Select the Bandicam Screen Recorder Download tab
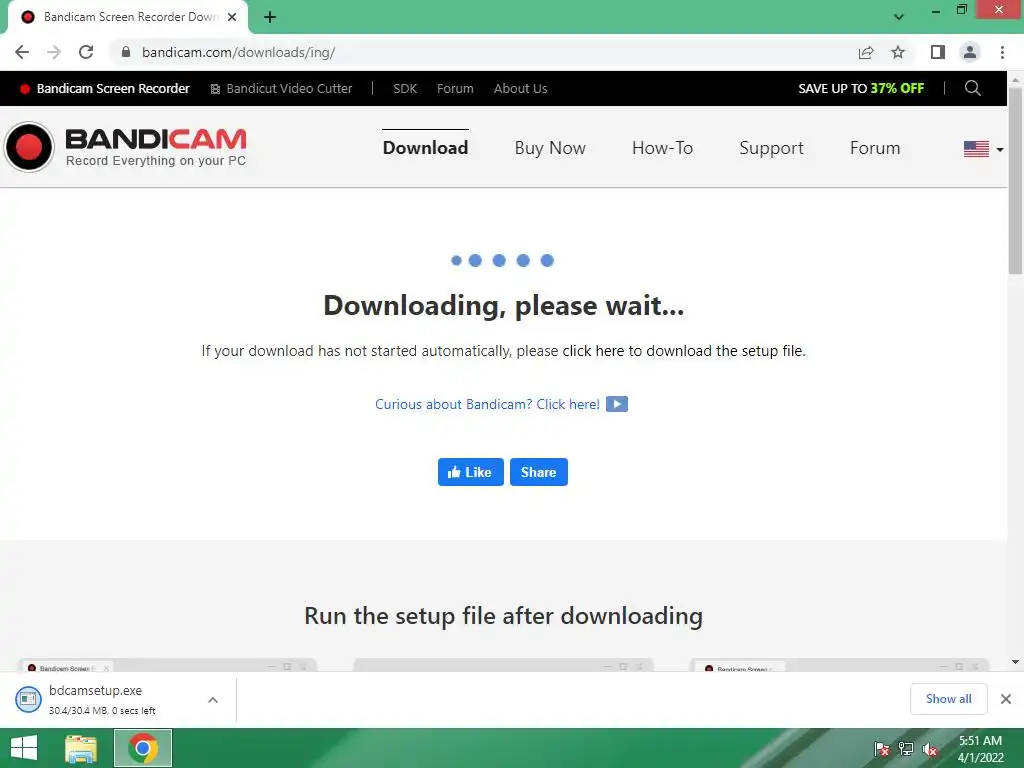 coord(128,17)
